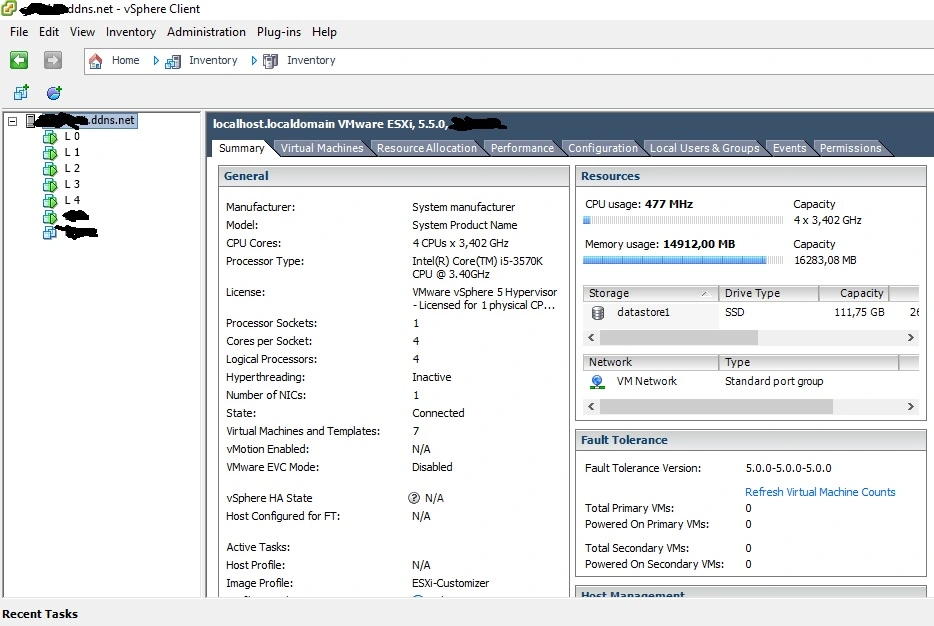Click the grey forward navigation arrow
This screenshot has width=934, height=626.
point(53,60)
